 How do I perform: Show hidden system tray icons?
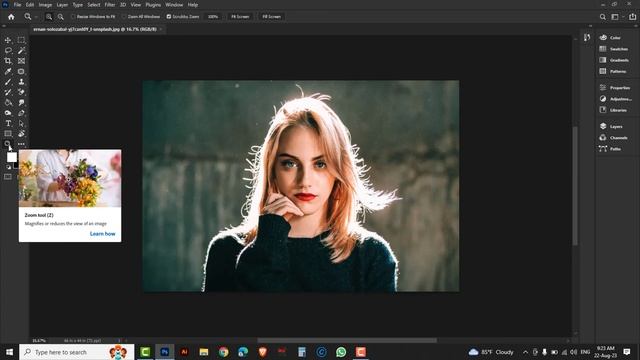tap(525, 352)
